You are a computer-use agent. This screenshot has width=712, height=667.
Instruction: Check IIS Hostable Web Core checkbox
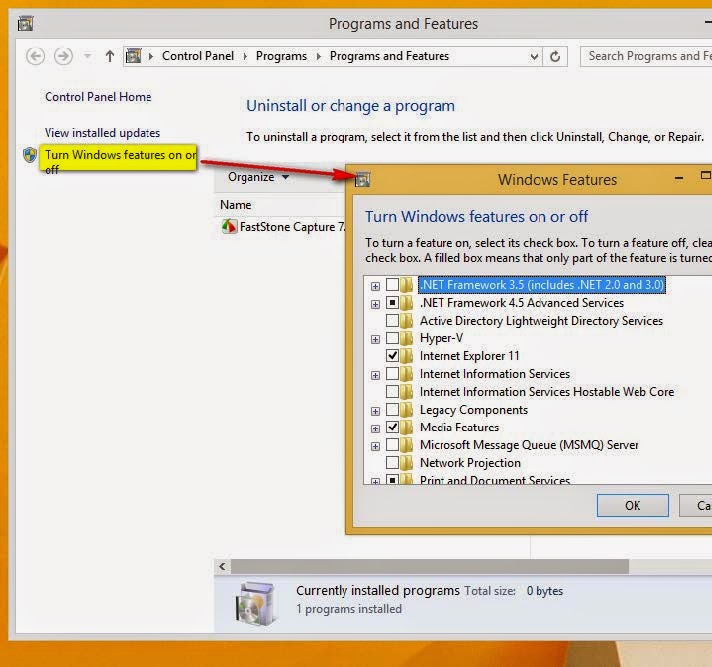392,391
